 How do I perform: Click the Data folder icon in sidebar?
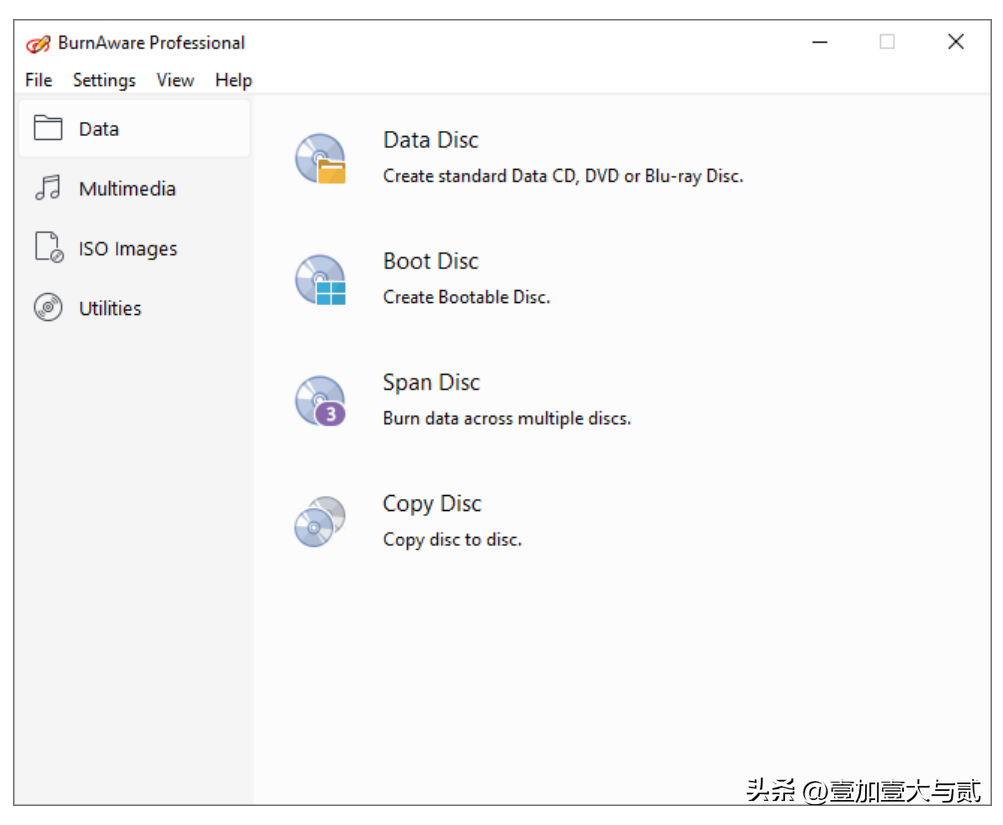tap(48, 128)
